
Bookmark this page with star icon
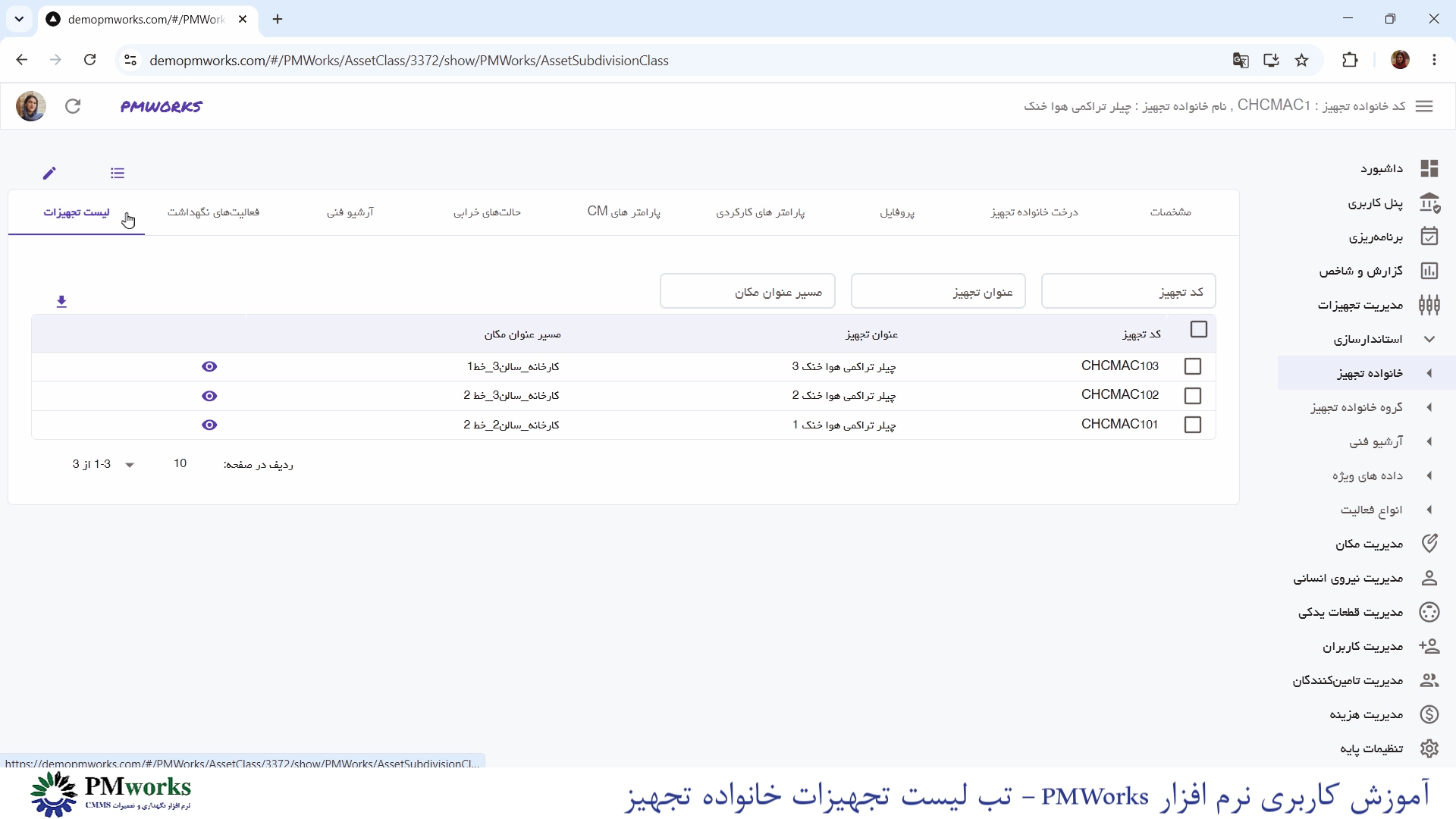[1302, 61]
